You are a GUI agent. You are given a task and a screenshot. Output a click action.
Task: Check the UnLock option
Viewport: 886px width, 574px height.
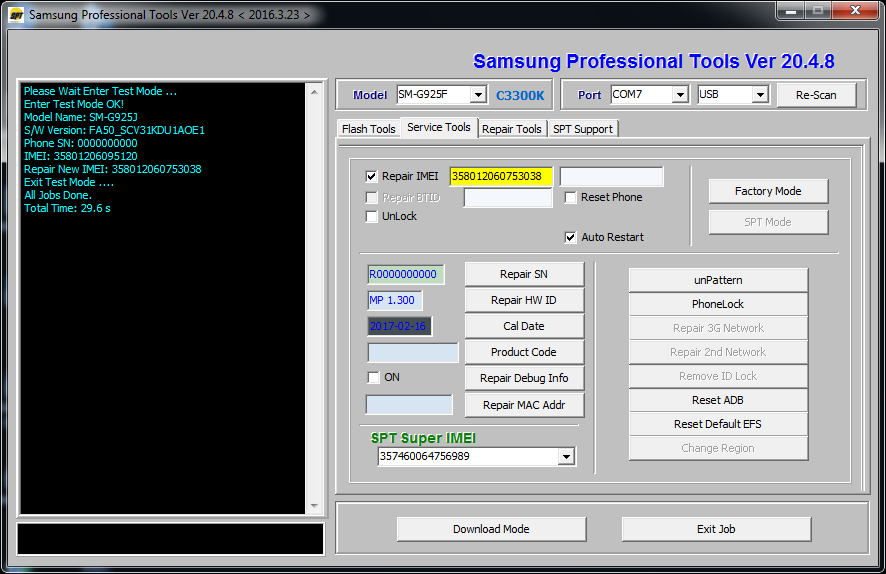click(371, 216)
